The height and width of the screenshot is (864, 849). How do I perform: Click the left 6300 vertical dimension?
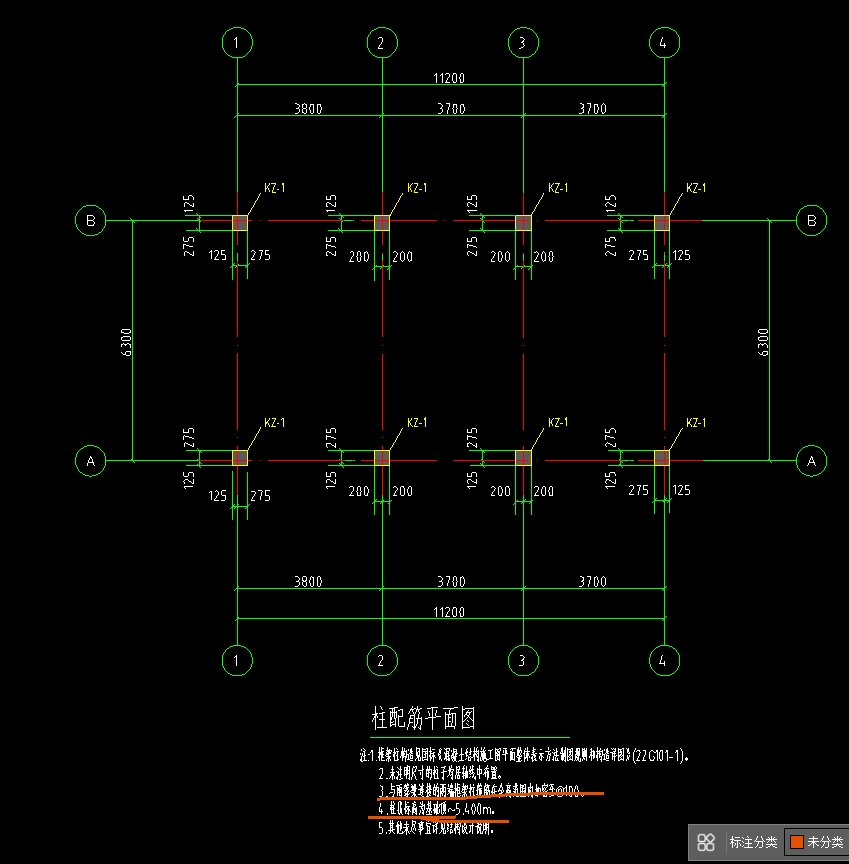pos(126,342)
